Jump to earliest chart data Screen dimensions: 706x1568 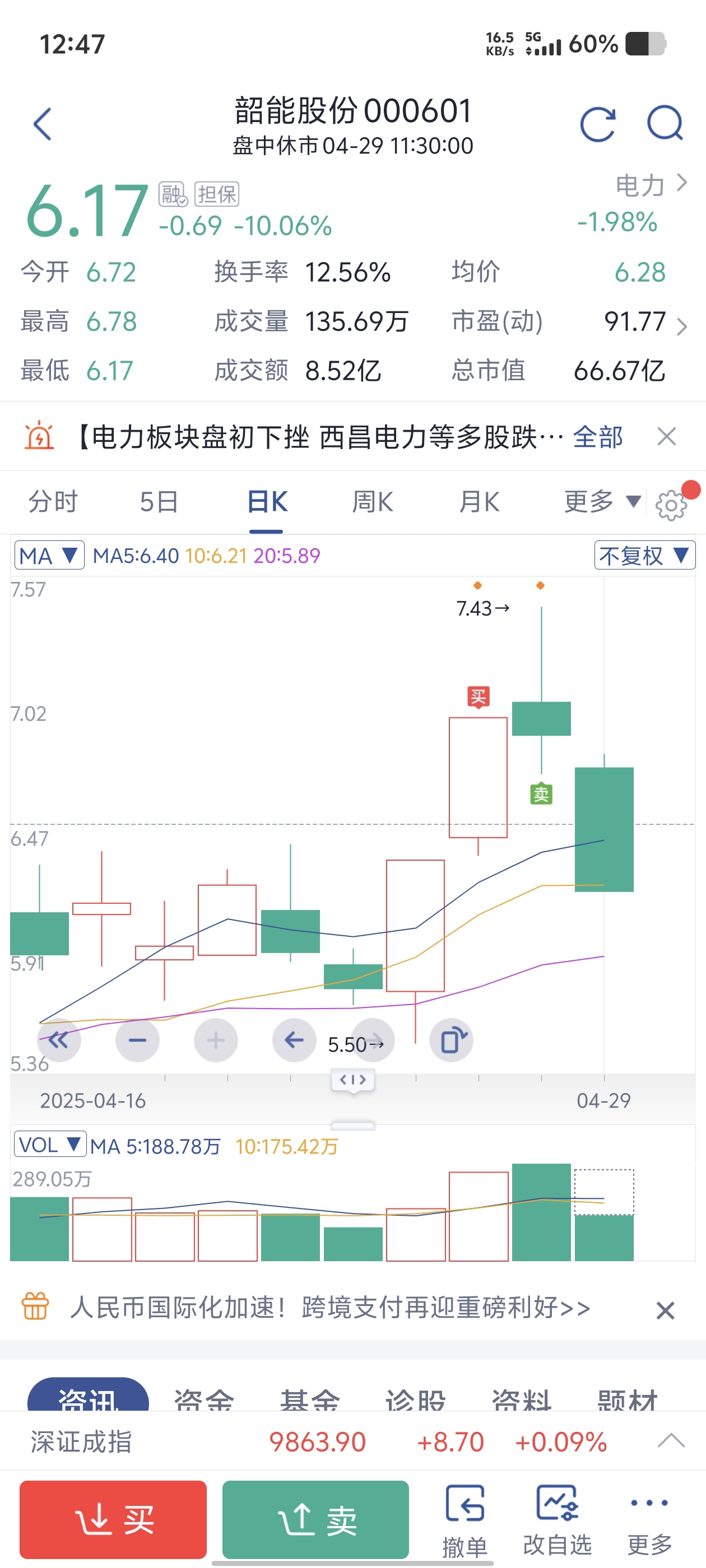point(59,1040)
